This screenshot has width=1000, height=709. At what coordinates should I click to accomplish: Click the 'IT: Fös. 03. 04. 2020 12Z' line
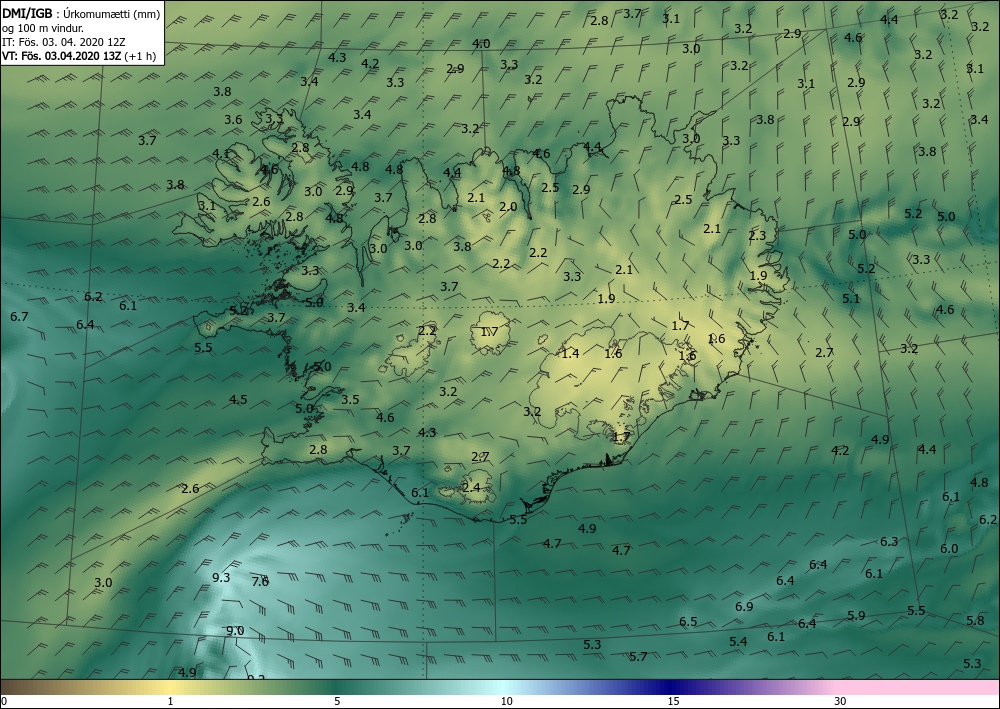coord(64,42)
